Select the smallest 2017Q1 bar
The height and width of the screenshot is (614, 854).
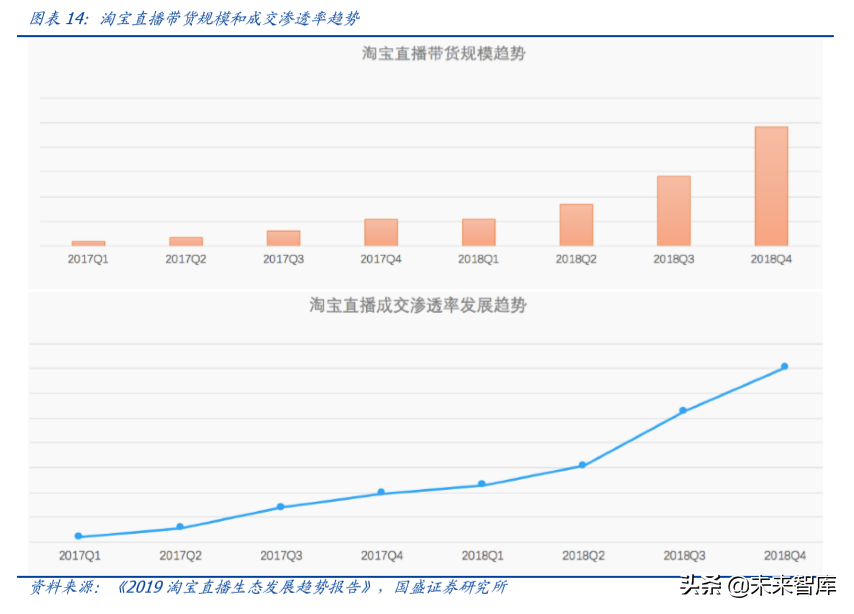click(x=87, y=242)
